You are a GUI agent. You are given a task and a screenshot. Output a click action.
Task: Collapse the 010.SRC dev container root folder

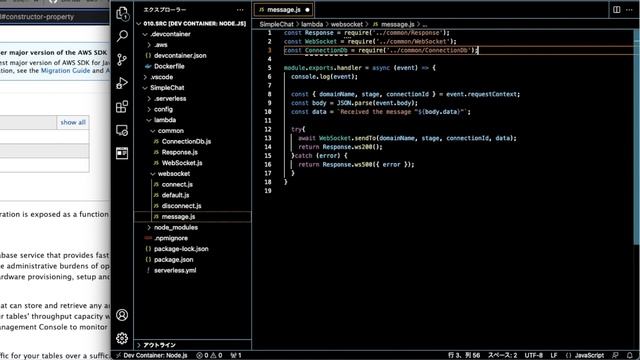pyautogui.click(x=193, y=24)
